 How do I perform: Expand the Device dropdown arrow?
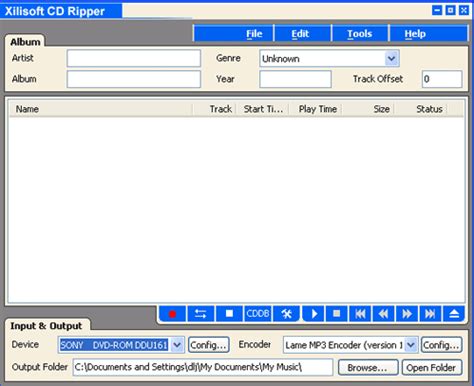click(x=177, y=345)
